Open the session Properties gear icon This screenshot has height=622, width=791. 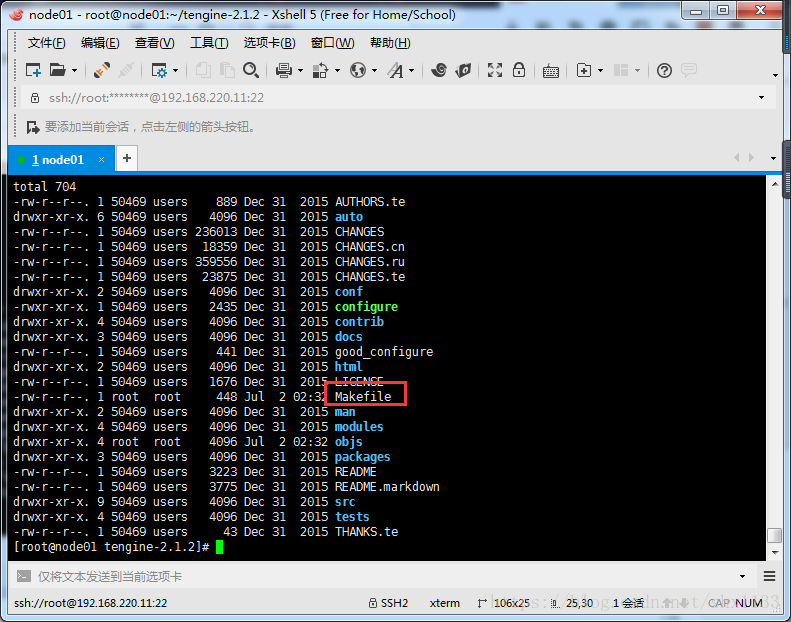[159, 71]
